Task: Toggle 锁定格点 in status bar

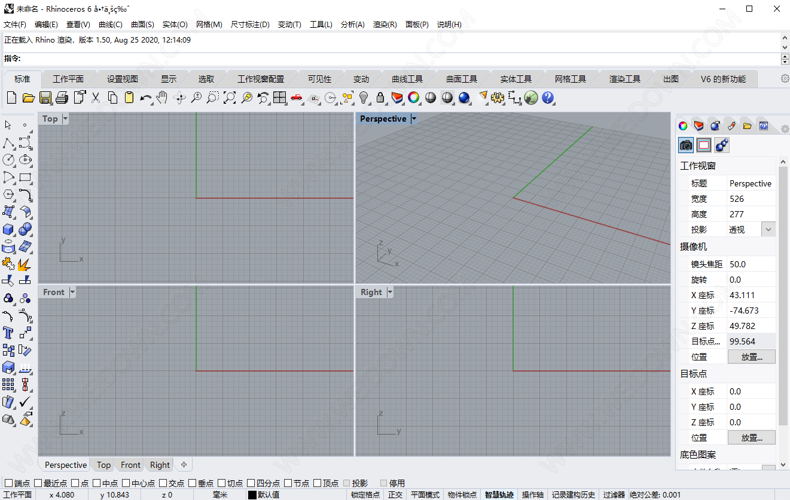Action: click(365, 495)
